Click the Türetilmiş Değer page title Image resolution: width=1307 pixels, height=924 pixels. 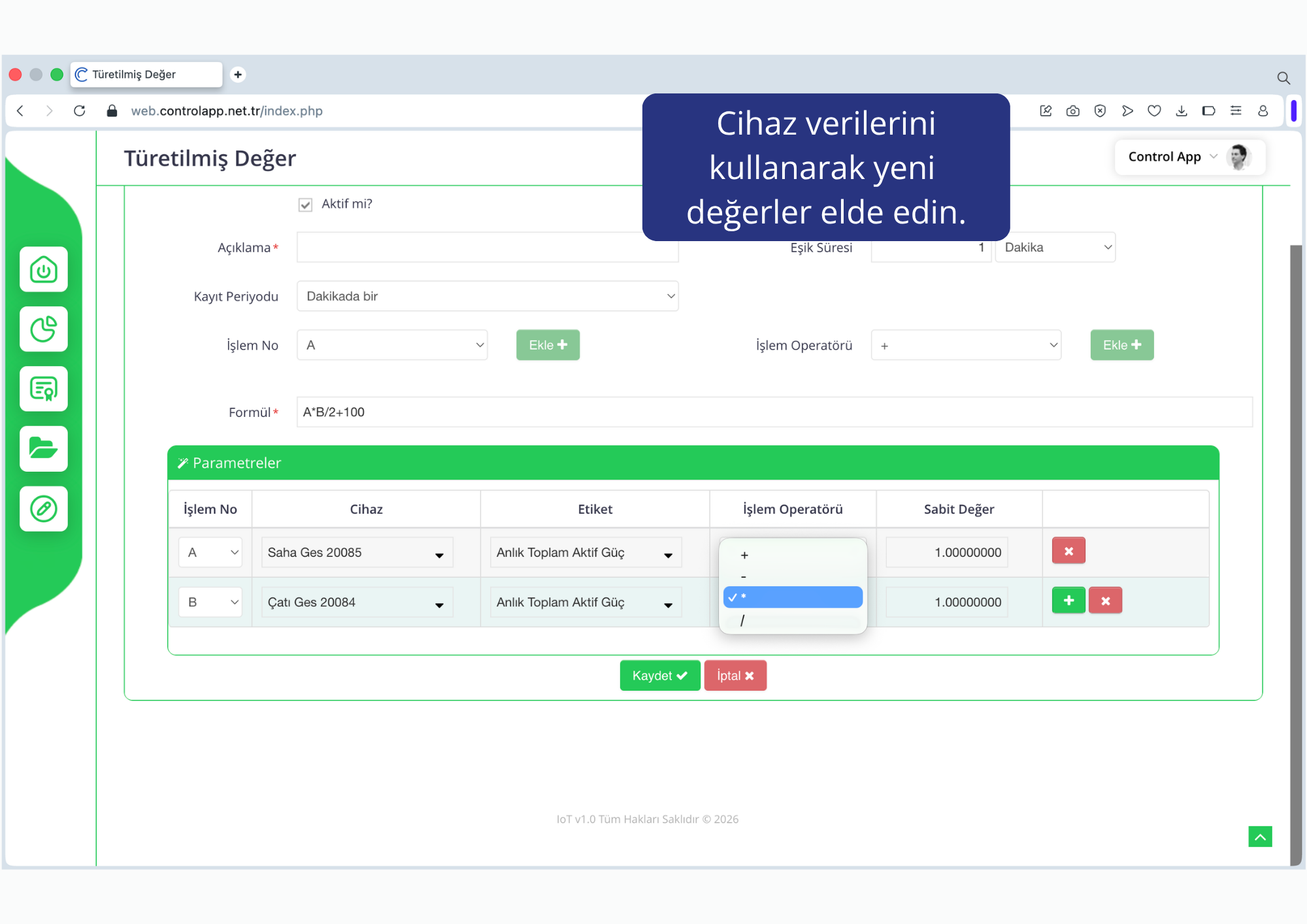(x=210, y=158)
